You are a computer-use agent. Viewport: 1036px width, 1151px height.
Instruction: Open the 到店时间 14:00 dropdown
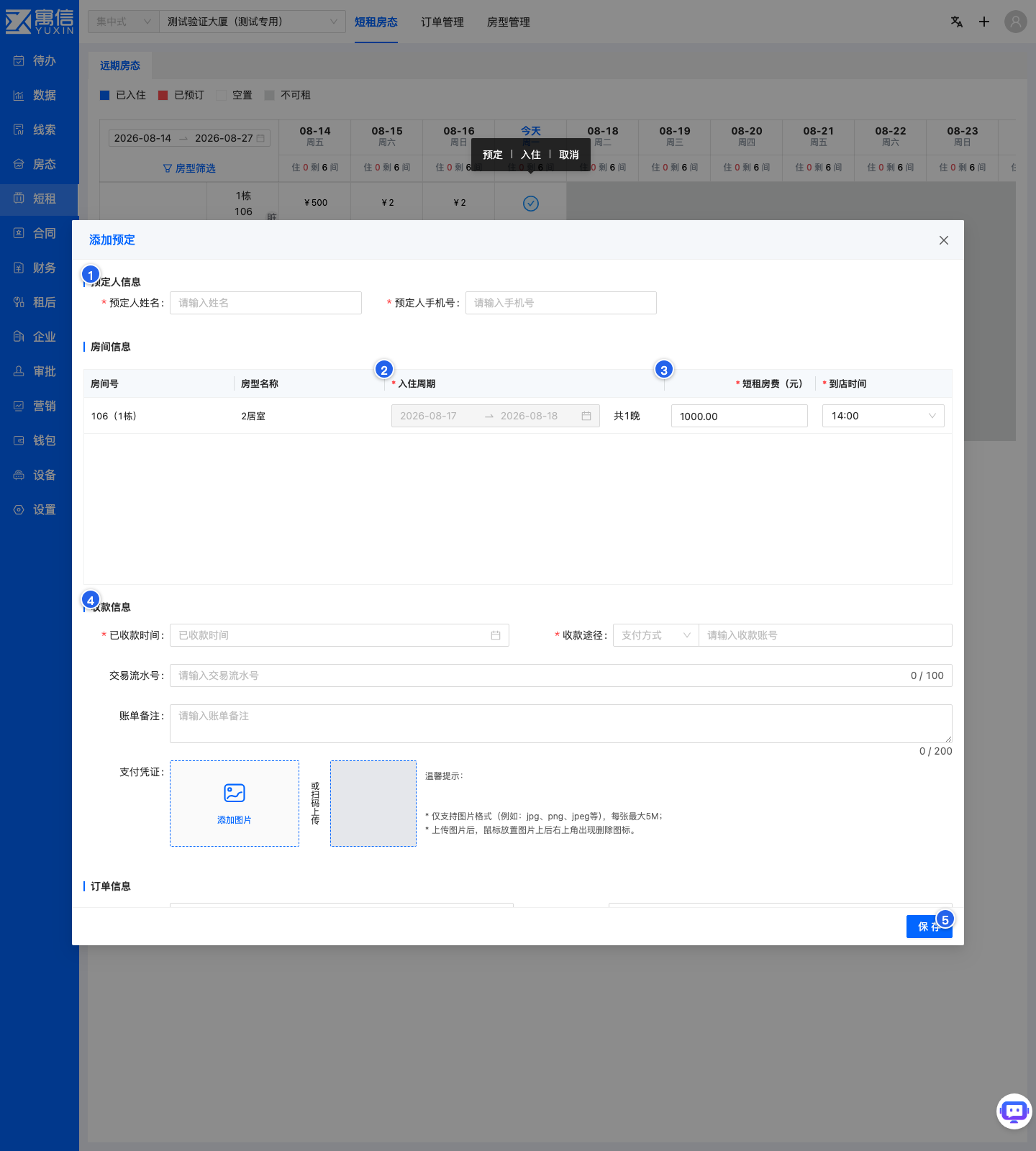click(x=883, y=416)
